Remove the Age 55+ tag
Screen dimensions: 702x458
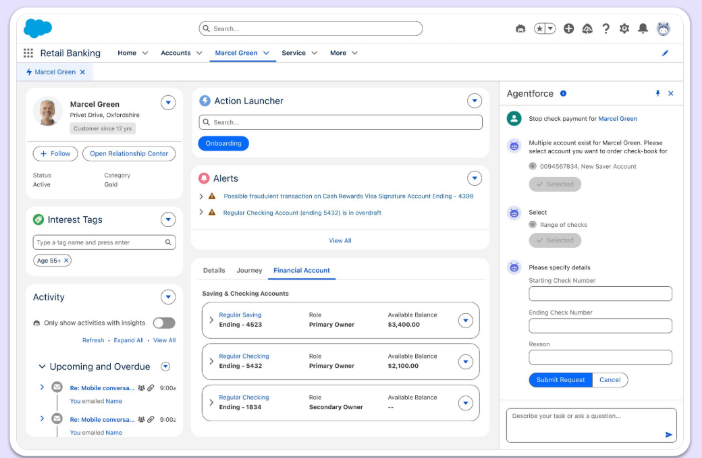coord(66,261)
